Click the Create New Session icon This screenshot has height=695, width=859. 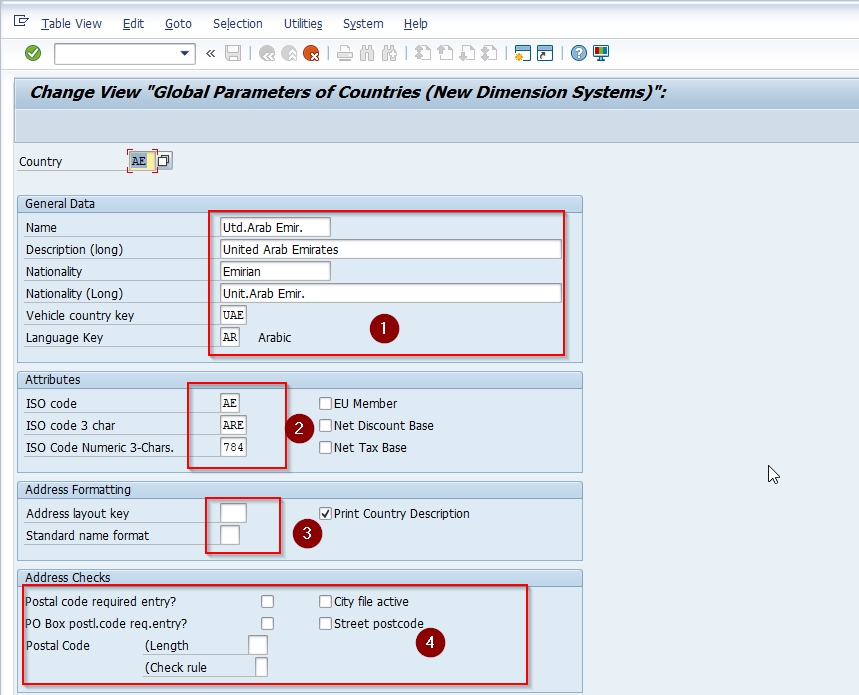pyautogui.click(x=521, y=53)
